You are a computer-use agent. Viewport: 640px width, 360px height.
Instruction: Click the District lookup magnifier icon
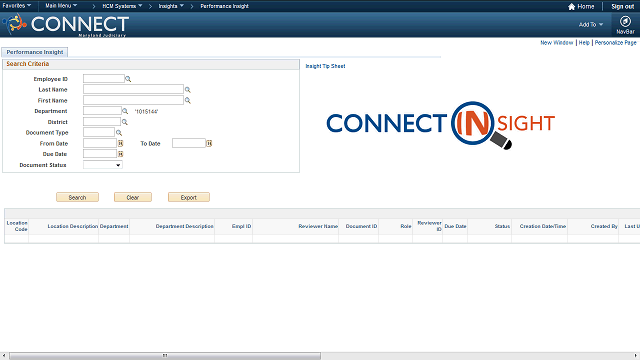(125, 122)
